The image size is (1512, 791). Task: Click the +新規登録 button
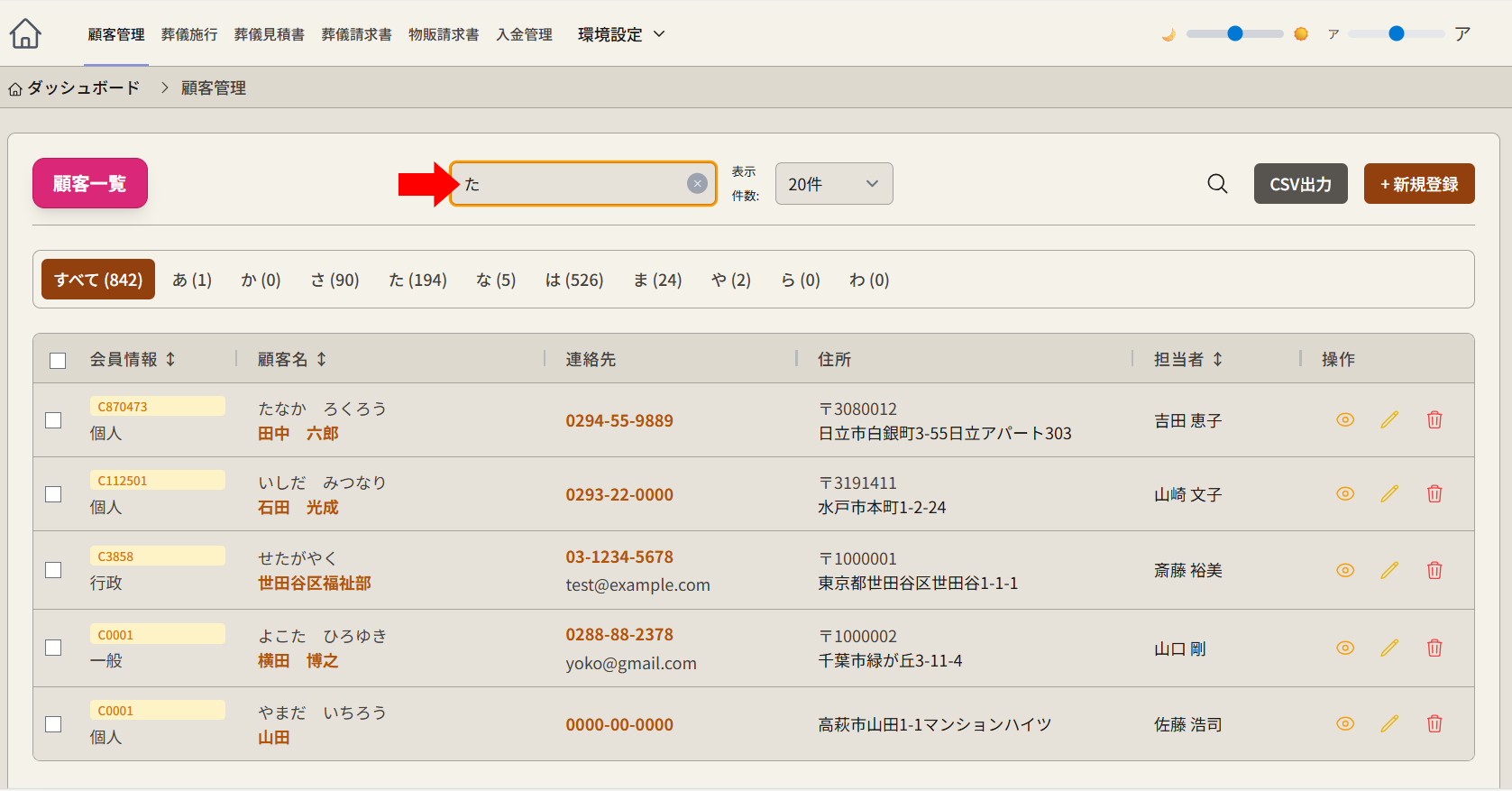click(x=1418, y=184)
